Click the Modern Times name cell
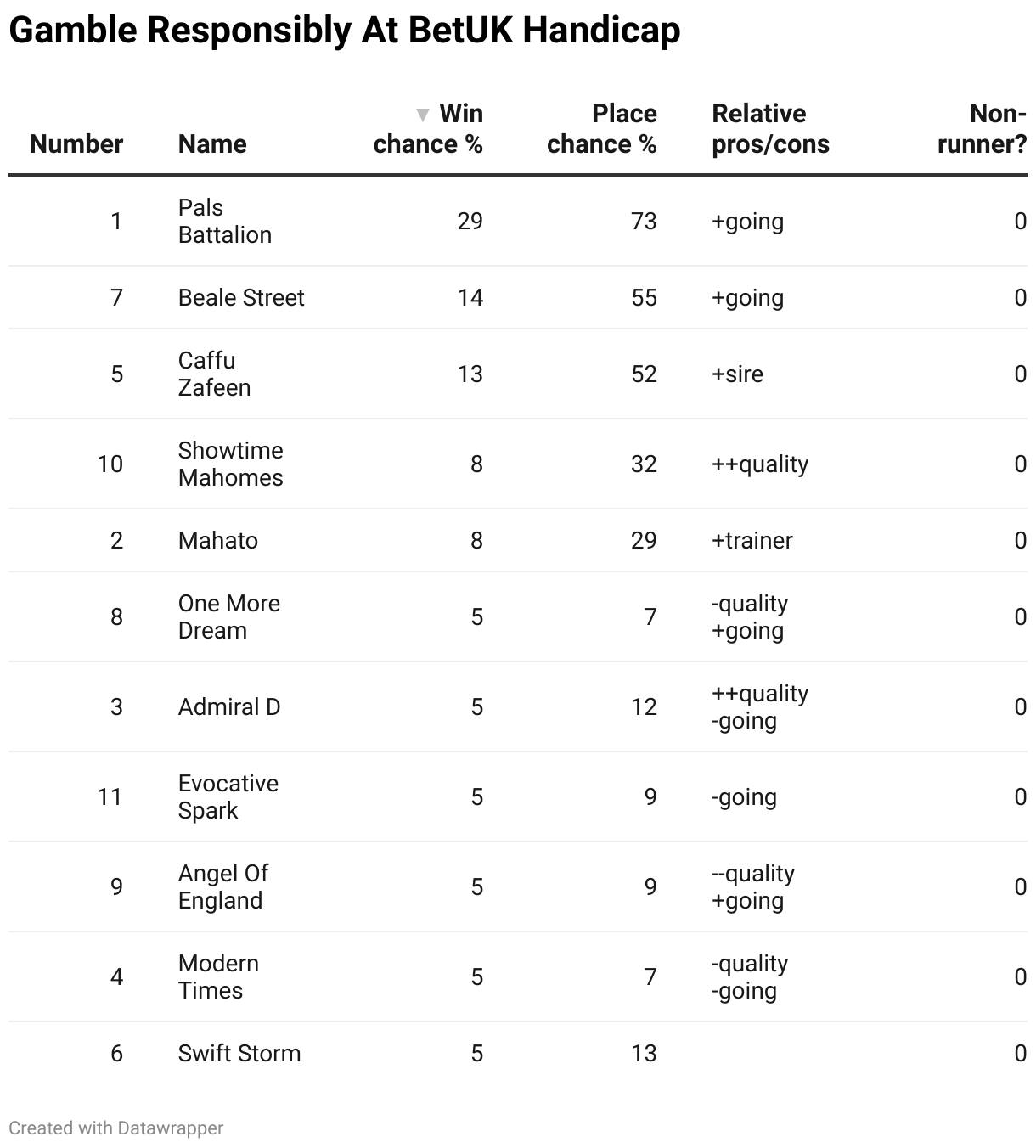 coord(218,976)
